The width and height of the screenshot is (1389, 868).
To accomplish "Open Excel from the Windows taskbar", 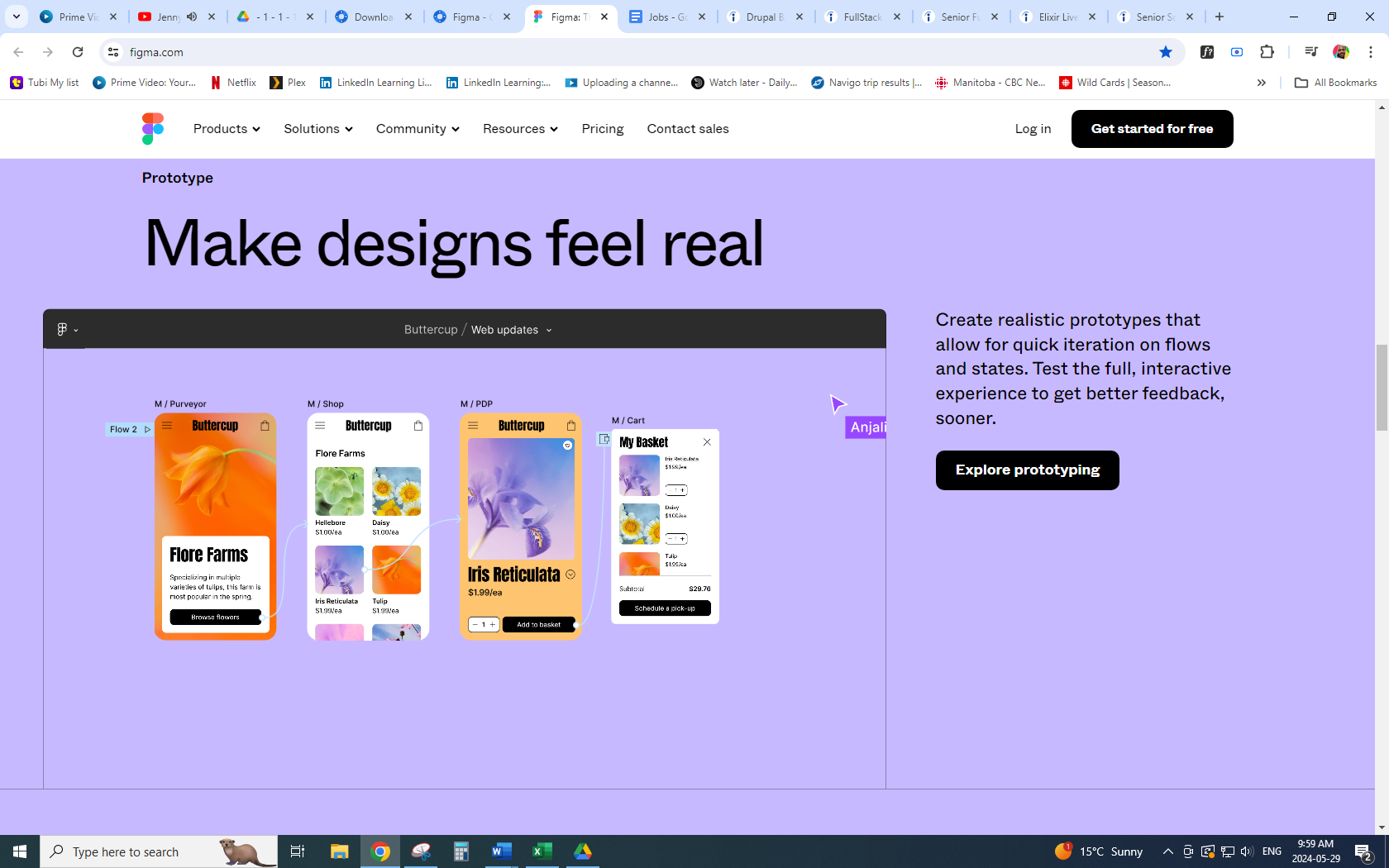I will point(542,851).
